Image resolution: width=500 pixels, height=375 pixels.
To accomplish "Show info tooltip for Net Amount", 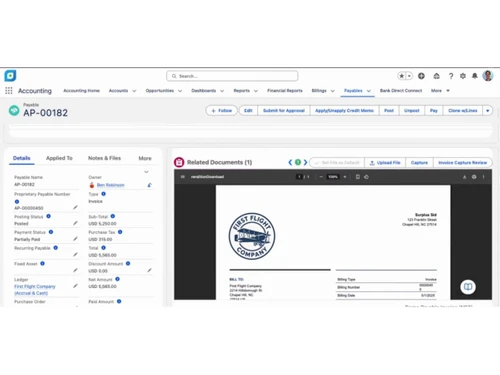I will pos(117,279).
